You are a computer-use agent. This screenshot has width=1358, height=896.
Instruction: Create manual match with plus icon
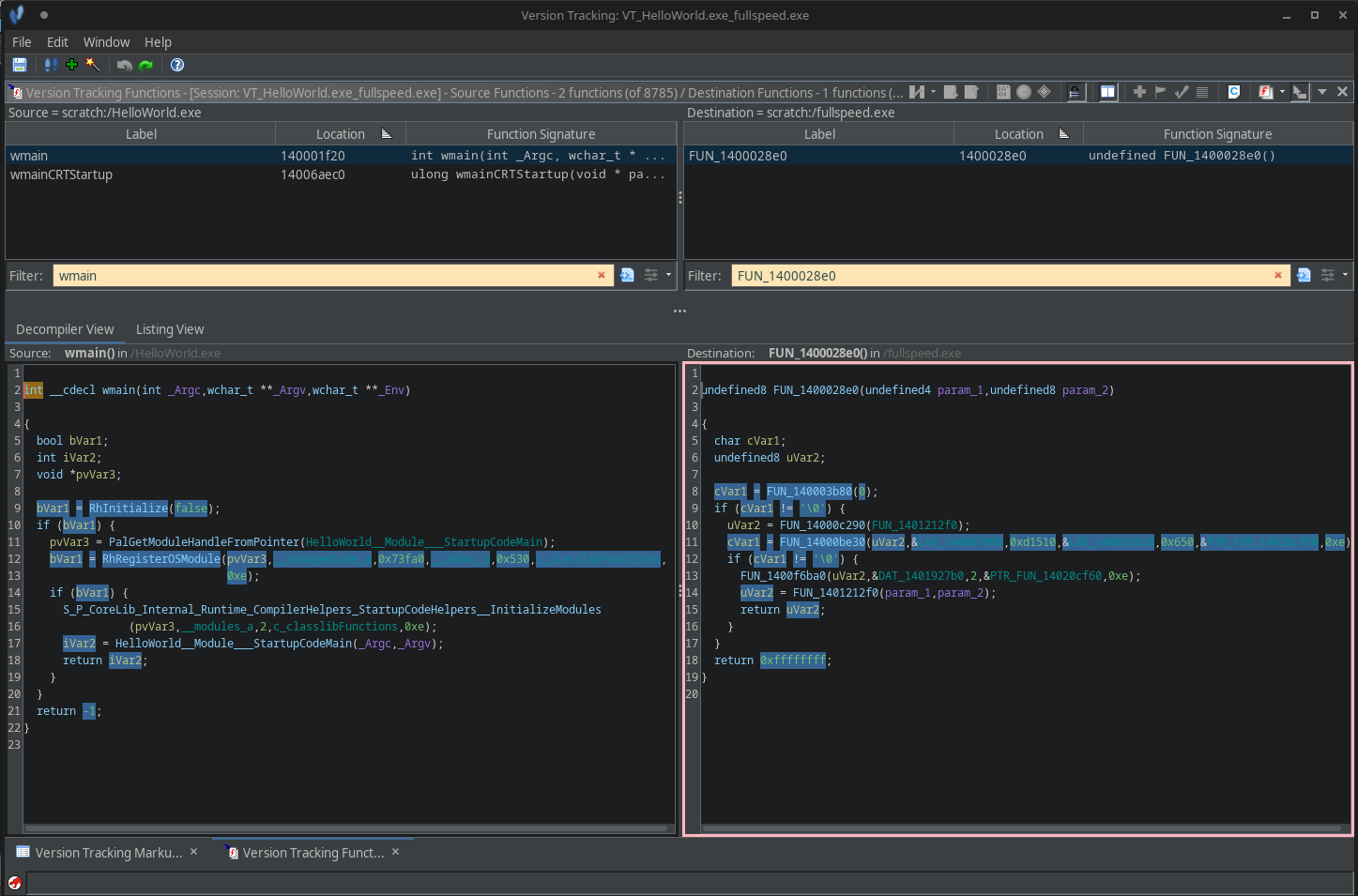[x=1139, y=92]
